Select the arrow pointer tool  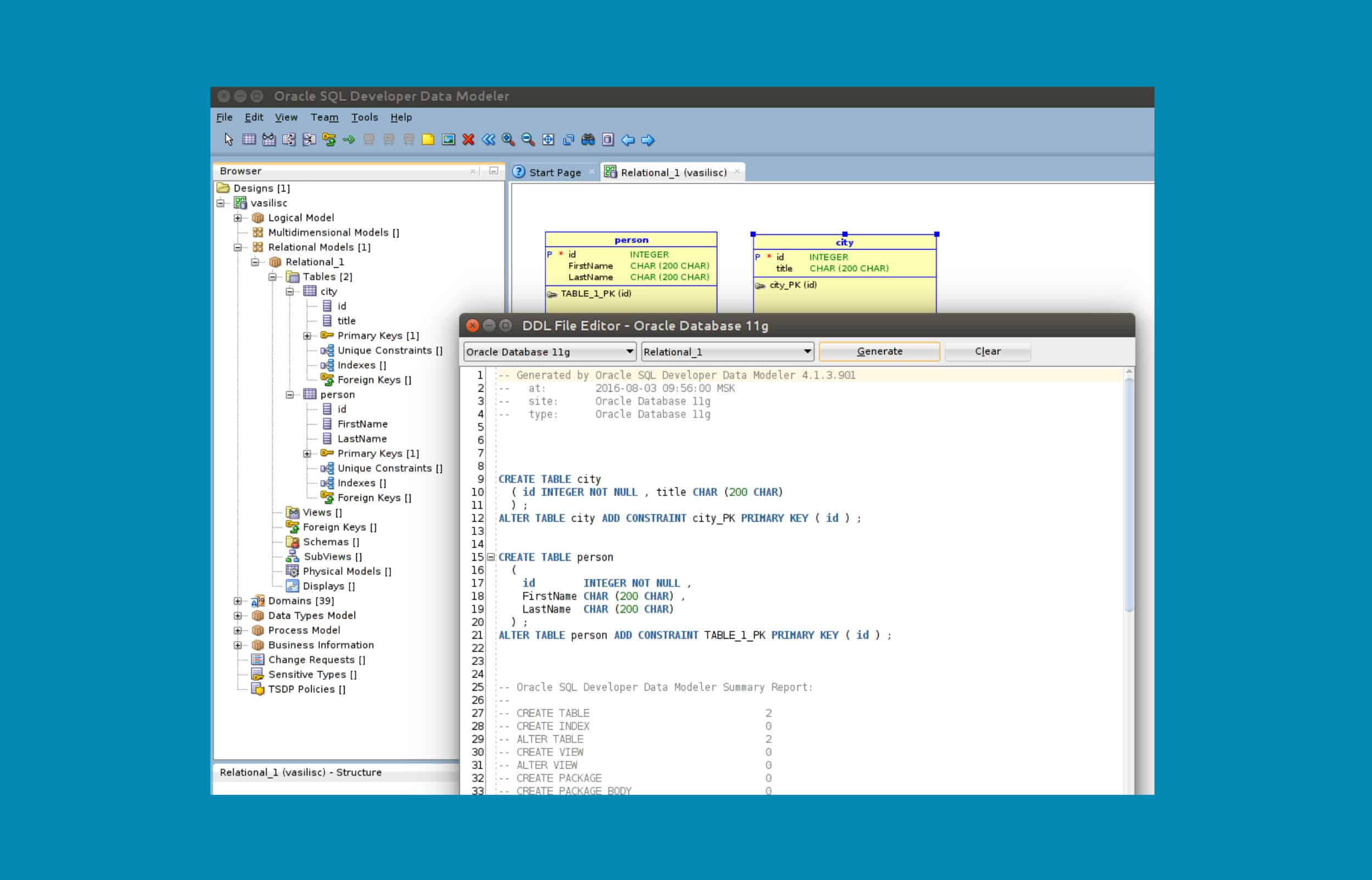coord(228,139)
